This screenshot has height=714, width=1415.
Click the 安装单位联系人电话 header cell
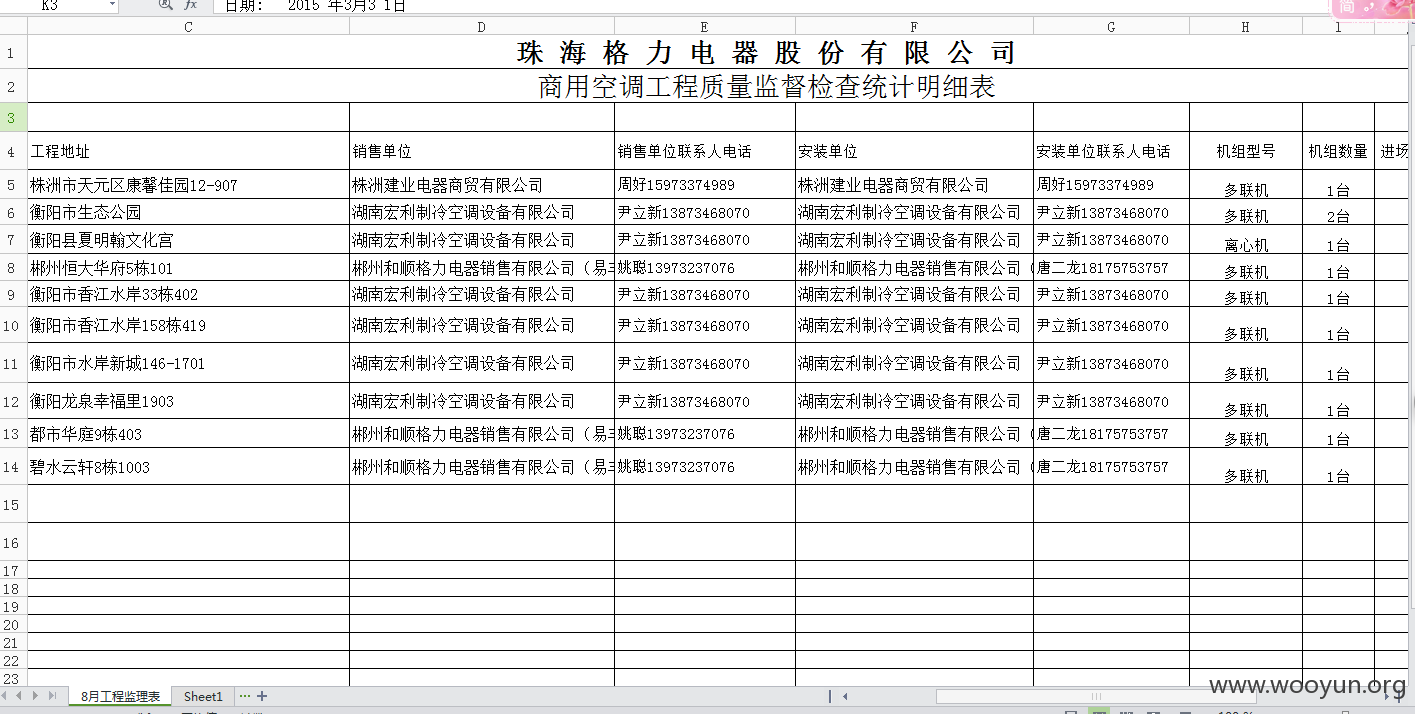[1111, 151]
